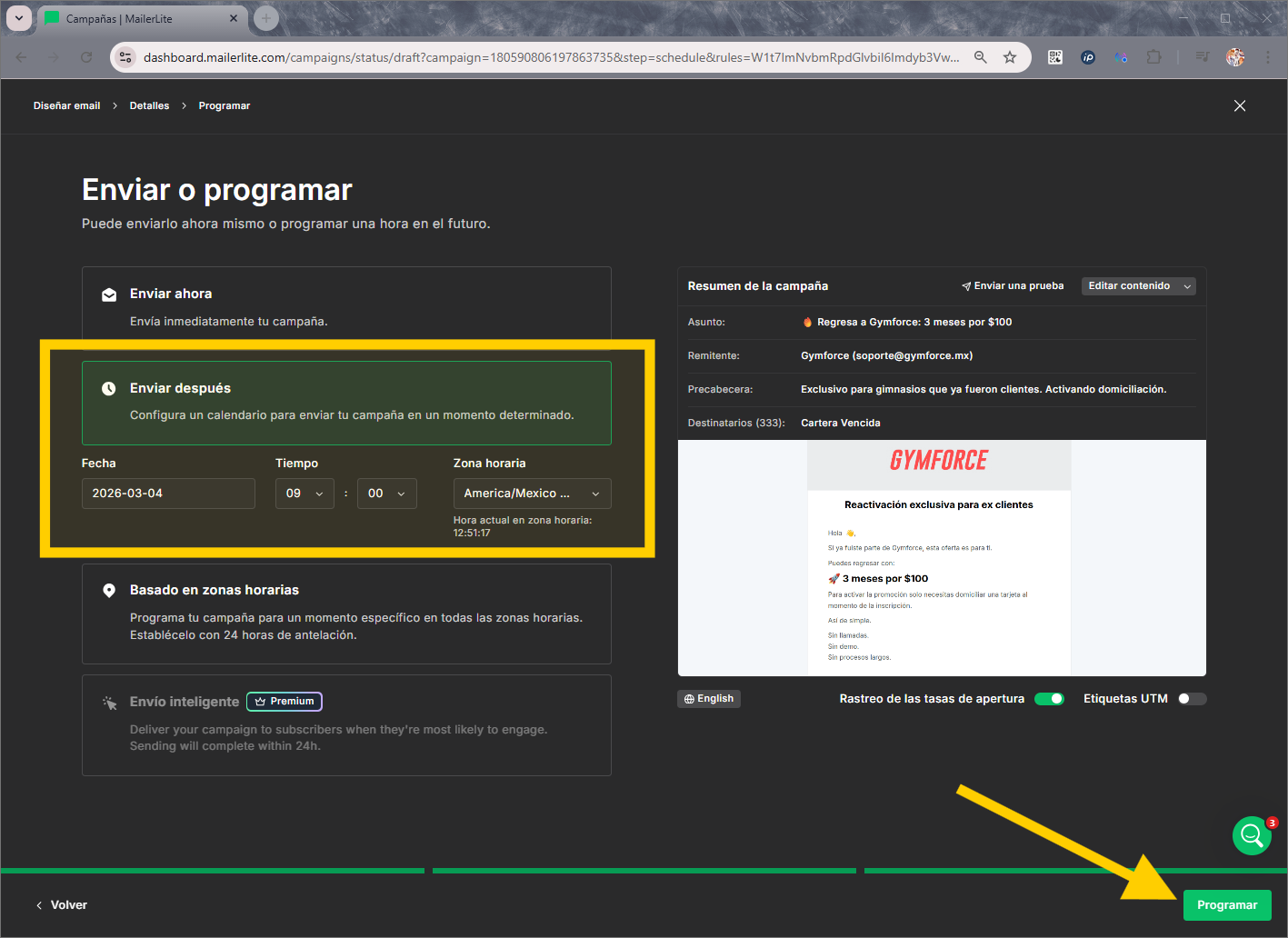Viewport: 1288px width, 938px height.
Task: Enable the Etiquetas UTM toggle
Action: [x=1192, y=698]
